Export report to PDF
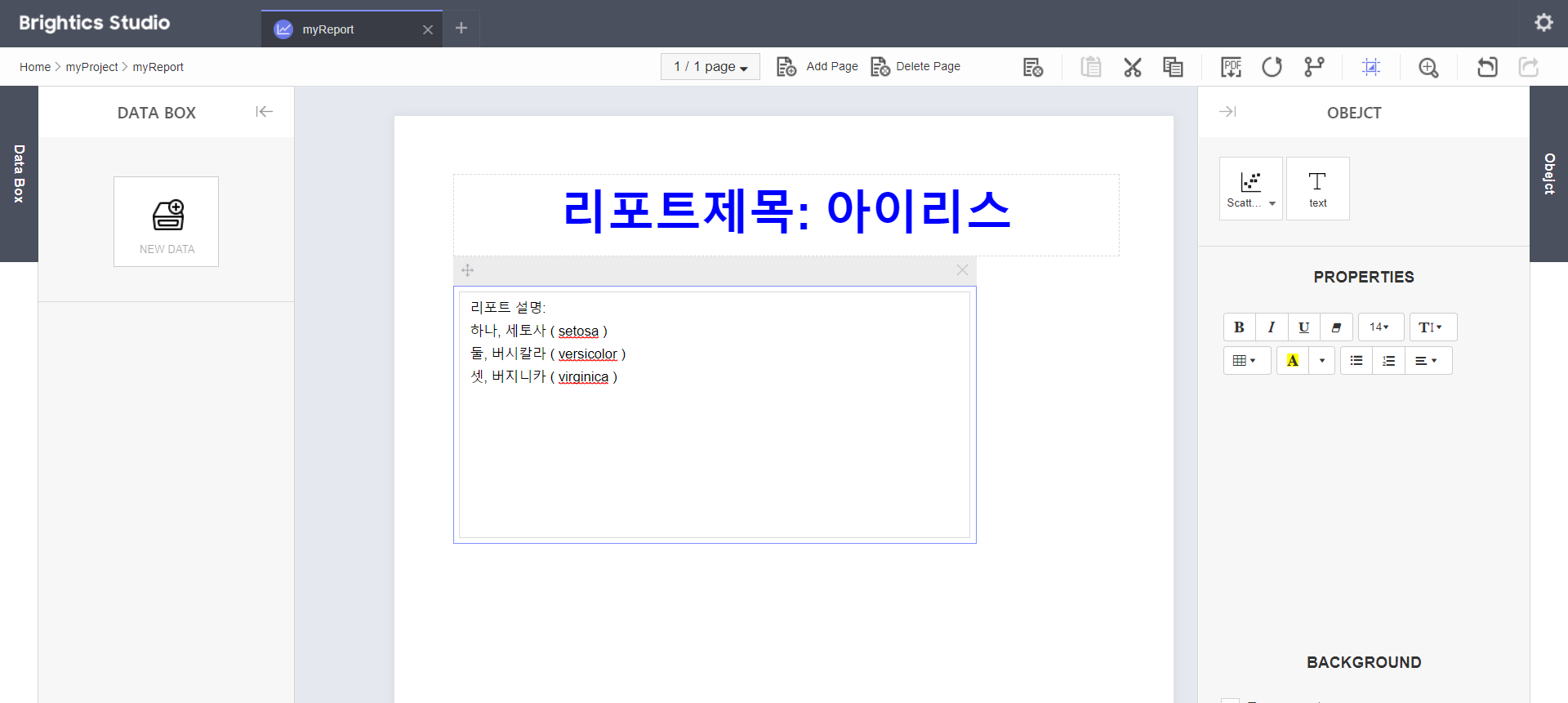The image size is (1568, 703). coord(1231,67)
